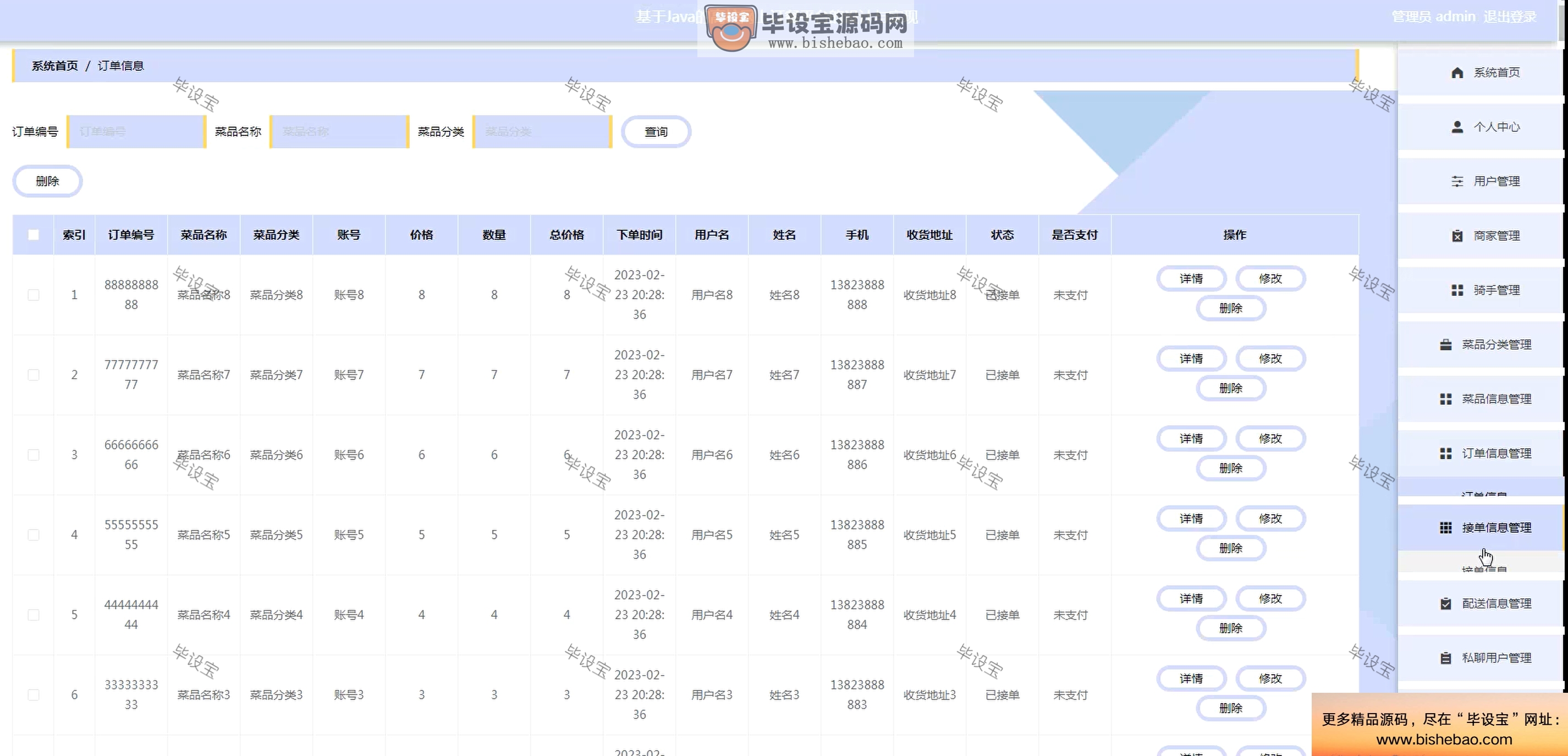The image size is (1568, 756).
Task: Click the batch 删除 button above table
Action: pos(47,181)
